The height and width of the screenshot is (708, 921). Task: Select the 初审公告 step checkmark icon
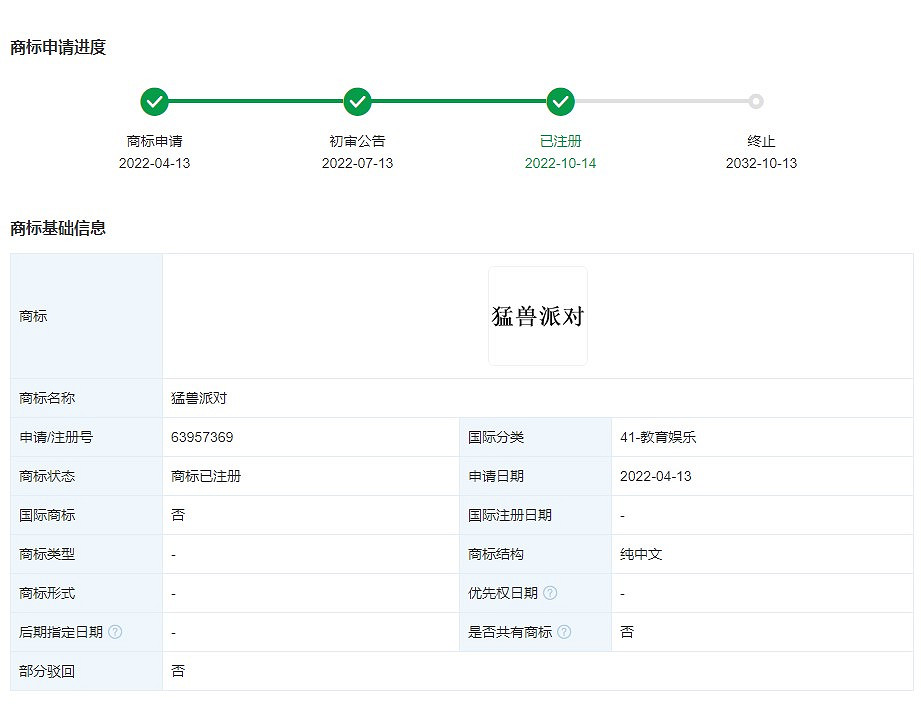(x=357, y=101)
